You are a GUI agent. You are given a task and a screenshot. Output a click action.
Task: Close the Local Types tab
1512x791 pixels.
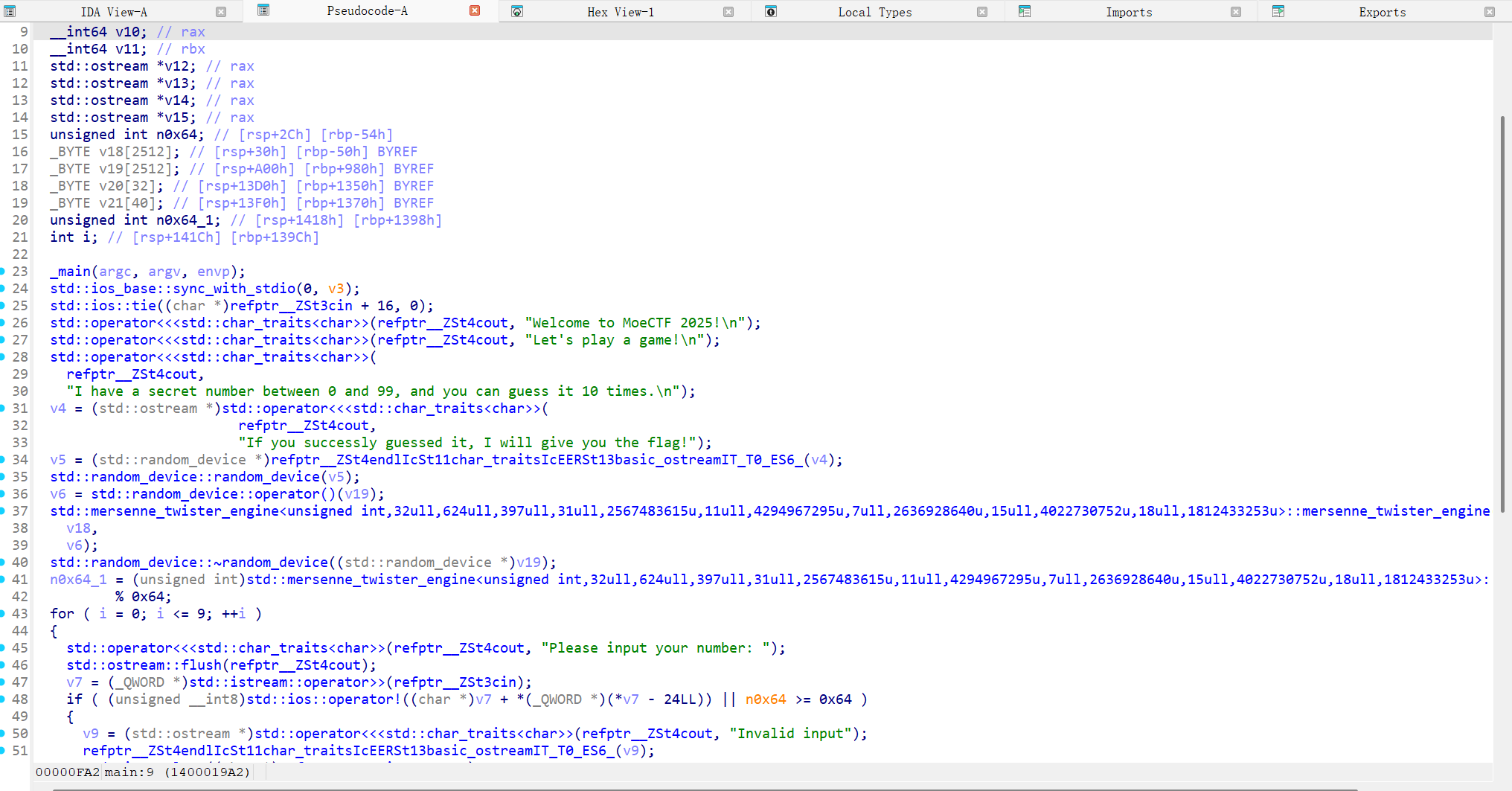click(982, 12)
